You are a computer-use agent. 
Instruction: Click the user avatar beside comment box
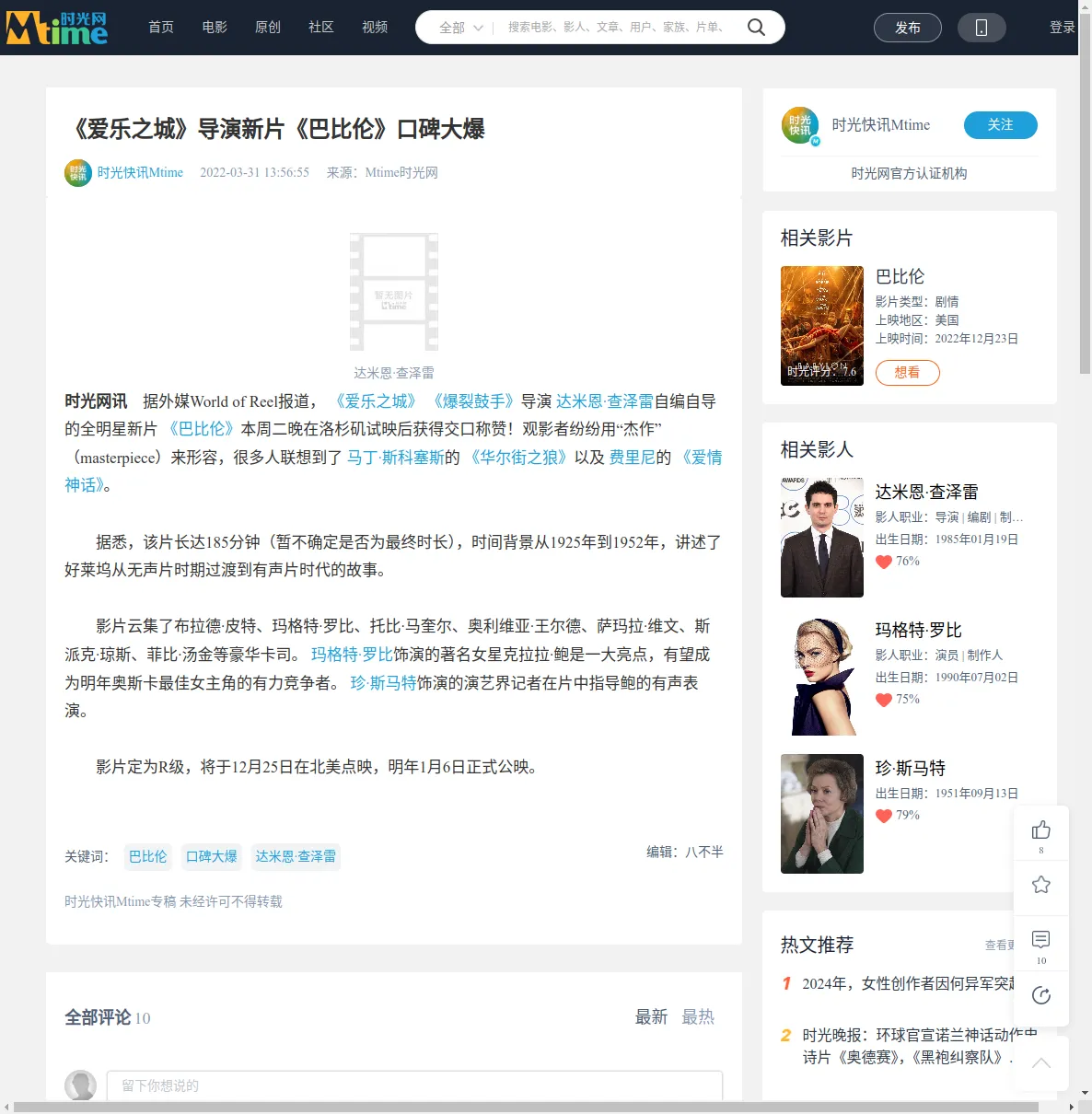tap(81, 1085)
